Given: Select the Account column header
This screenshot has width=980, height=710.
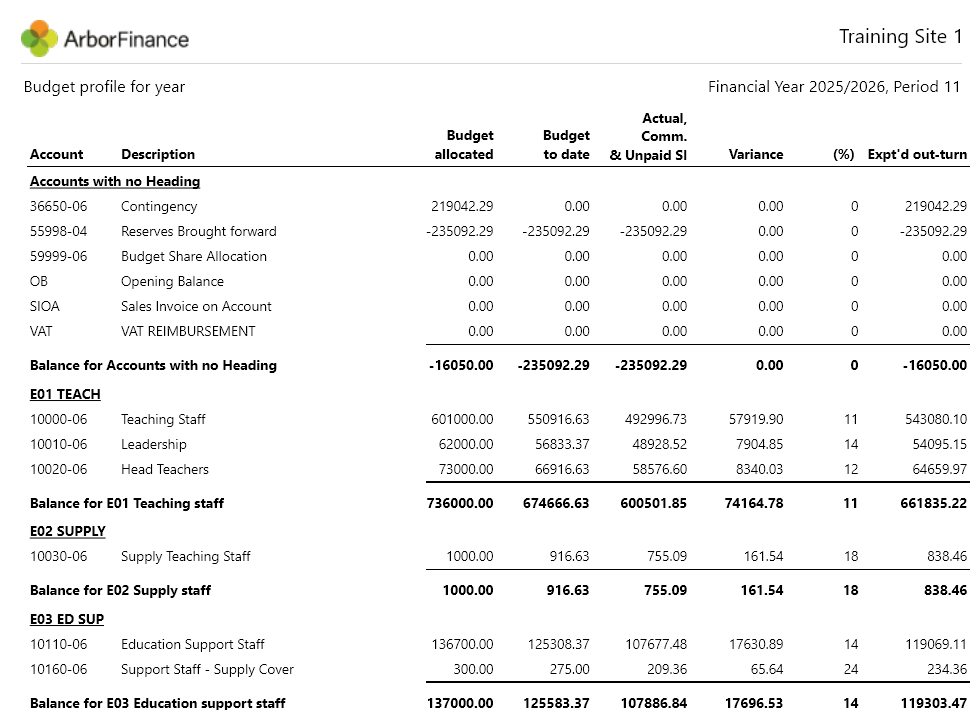Looking at the screenshot, I should click(x=56, y=154).
